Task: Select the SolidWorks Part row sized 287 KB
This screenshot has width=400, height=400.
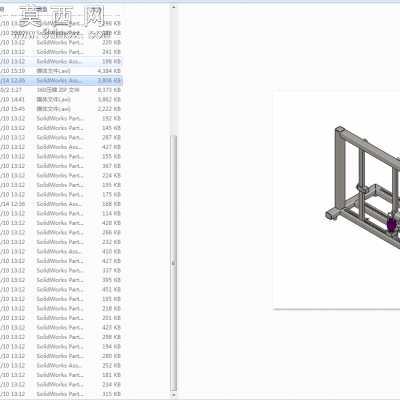Action: (x=61, y=137)
